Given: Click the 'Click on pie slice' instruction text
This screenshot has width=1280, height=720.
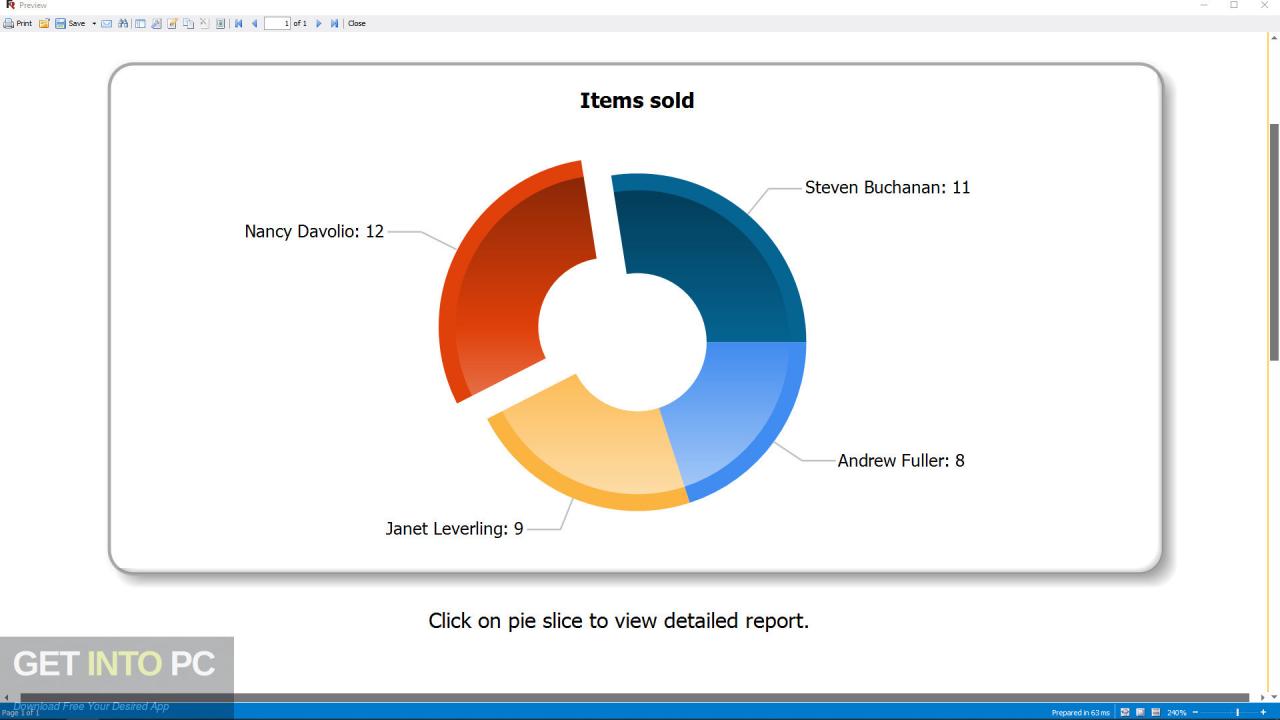Looking at the screenshot, I should click(x=618, y=620).
